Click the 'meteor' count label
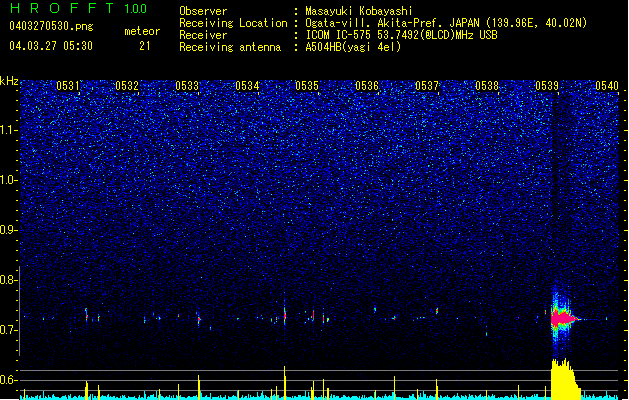Image resolution: width=629 pixels, height=400 pixels. tap(142, 31)
